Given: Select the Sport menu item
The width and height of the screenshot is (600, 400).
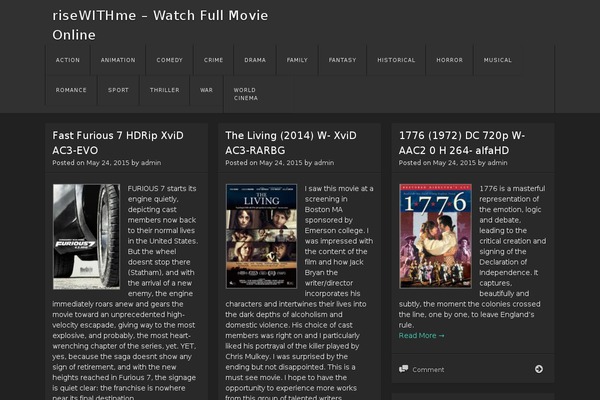Looking at the screenshot, I should click(118, 90).
